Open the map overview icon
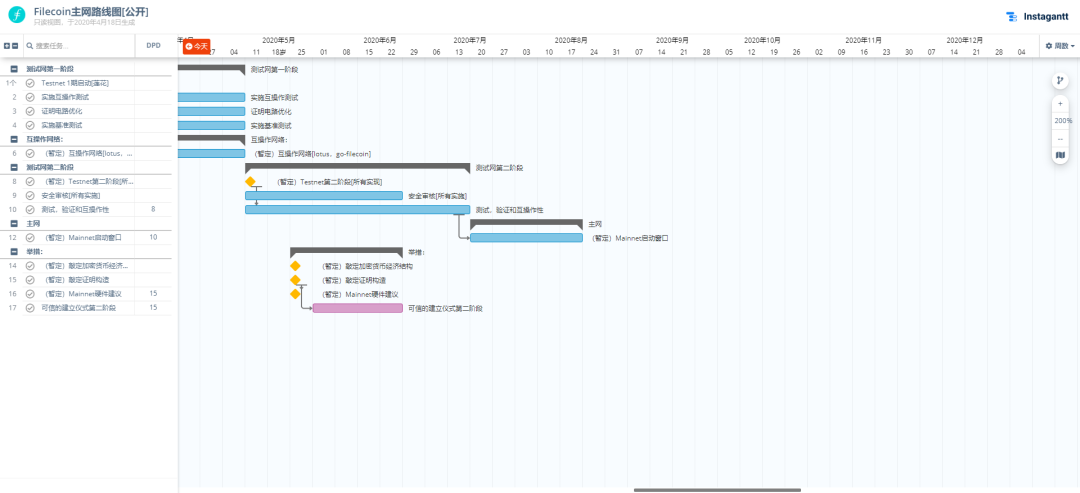Screen dimensions: 1080x493 point(1060,155)
